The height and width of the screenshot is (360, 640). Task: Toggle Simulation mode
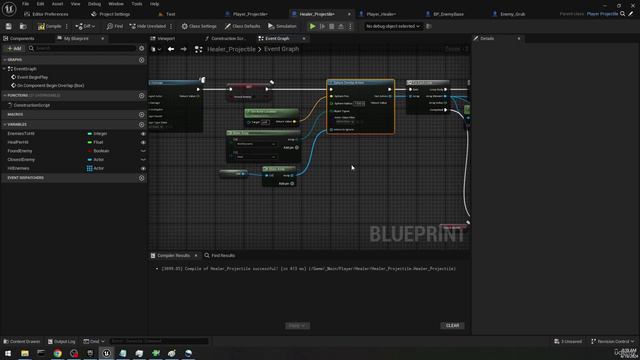(x=282, y=26)
